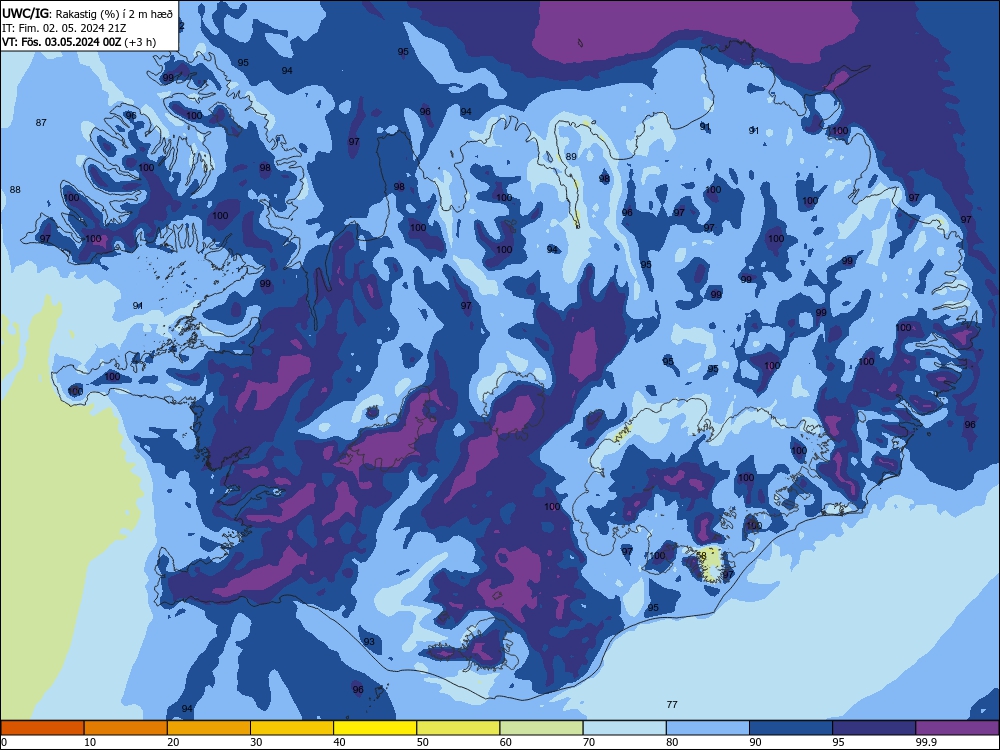Click legend tick label '50'

click(422, 742)
